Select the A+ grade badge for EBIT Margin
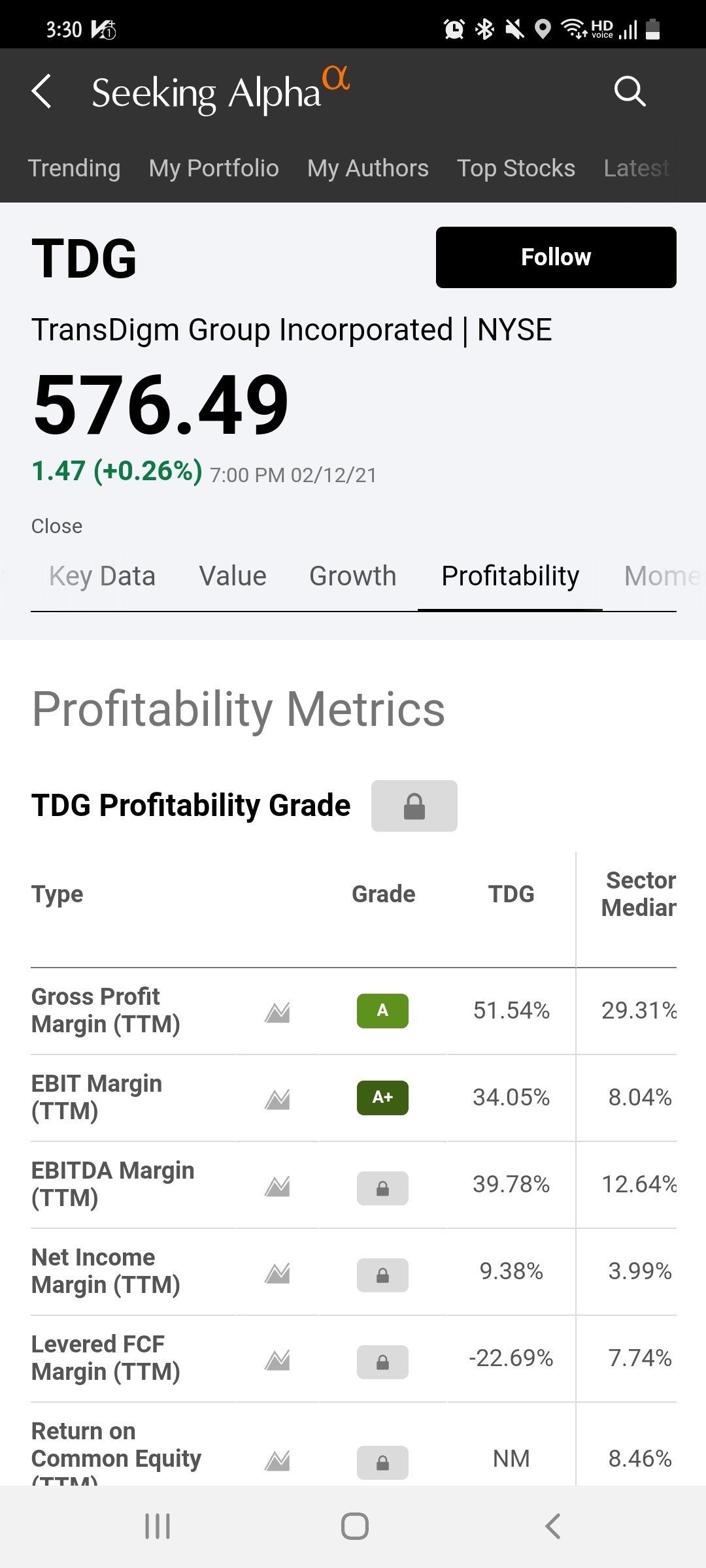706x1568 pixels. [382, 1098]
